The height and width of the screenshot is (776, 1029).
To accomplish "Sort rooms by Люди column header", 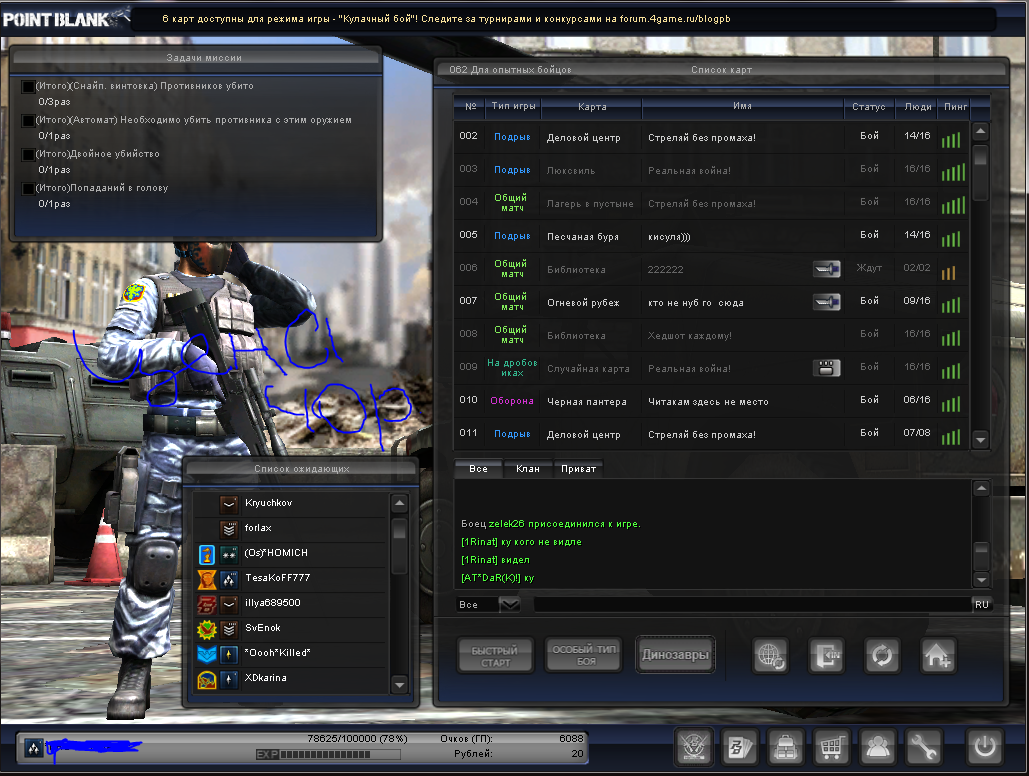I will (x=917, y=106).
